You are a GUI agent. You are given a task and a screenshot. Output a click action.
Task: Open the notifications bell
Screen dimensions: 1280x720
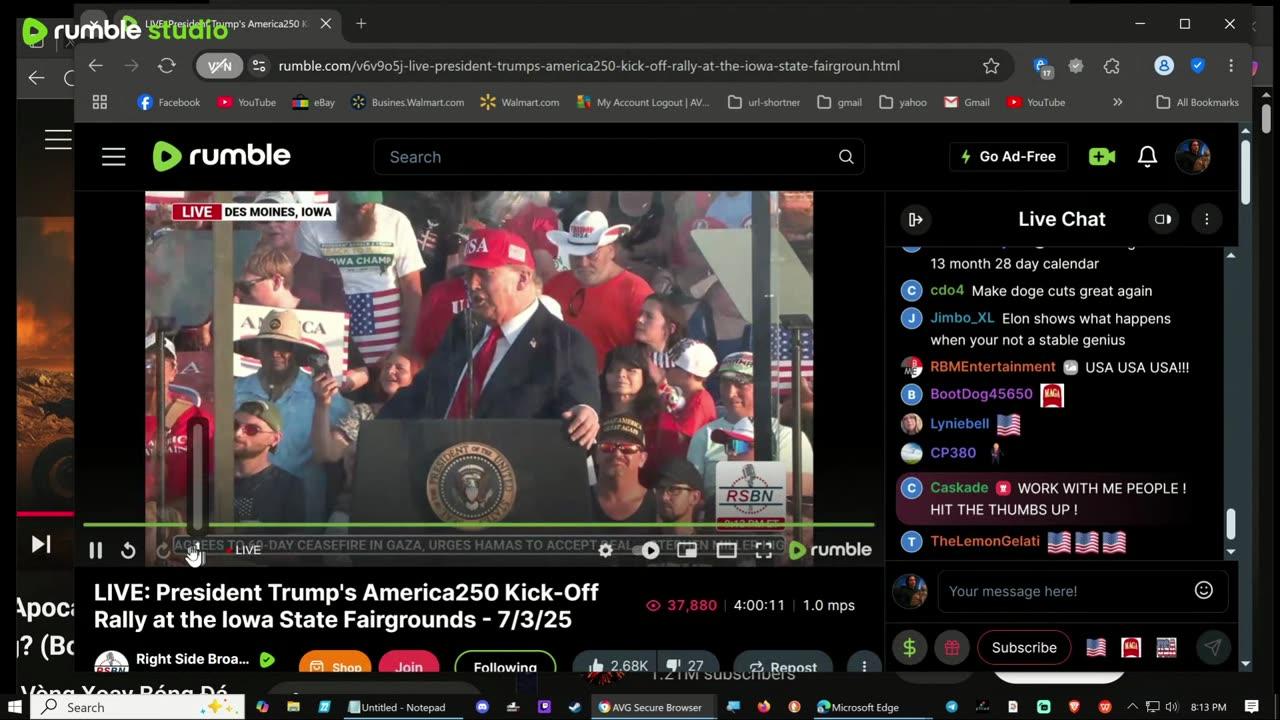(x=1147, y=157)
